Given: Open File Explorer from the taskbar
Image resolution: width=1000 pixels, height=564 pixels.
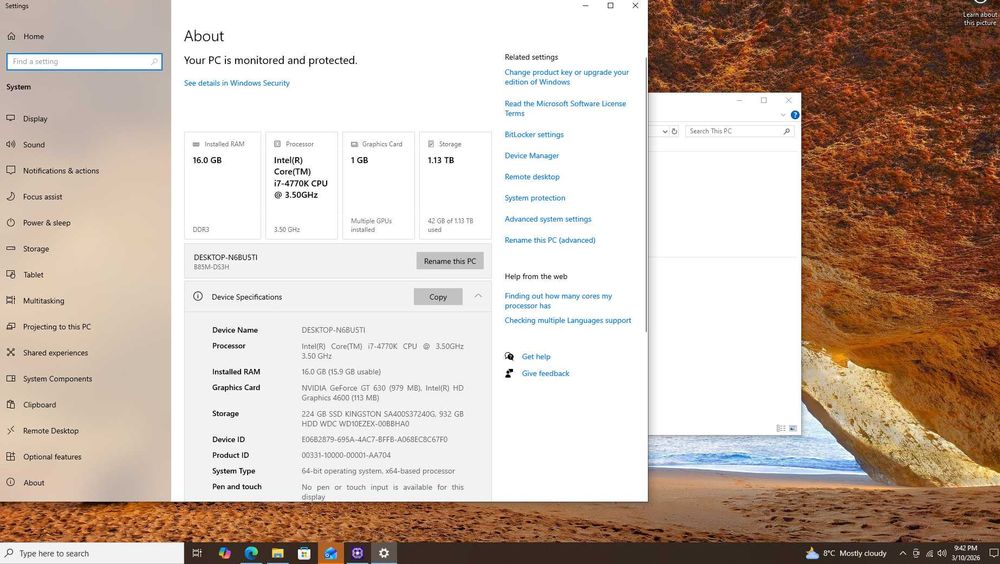Looking at the screenshot, I should 277,553.
